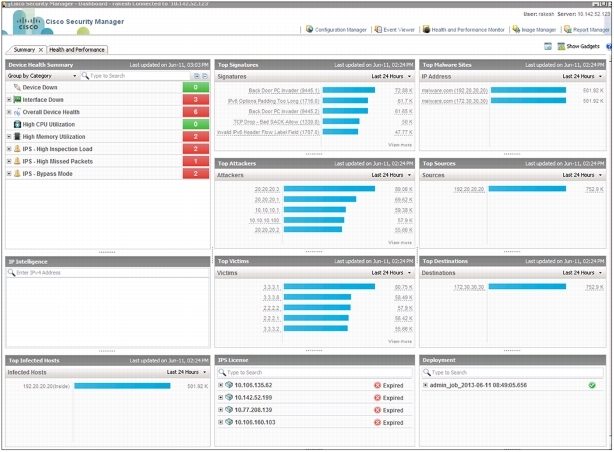Click the Expired status icon for 10.106.160.103
The image size is (614, 452).
coord(377,422)
